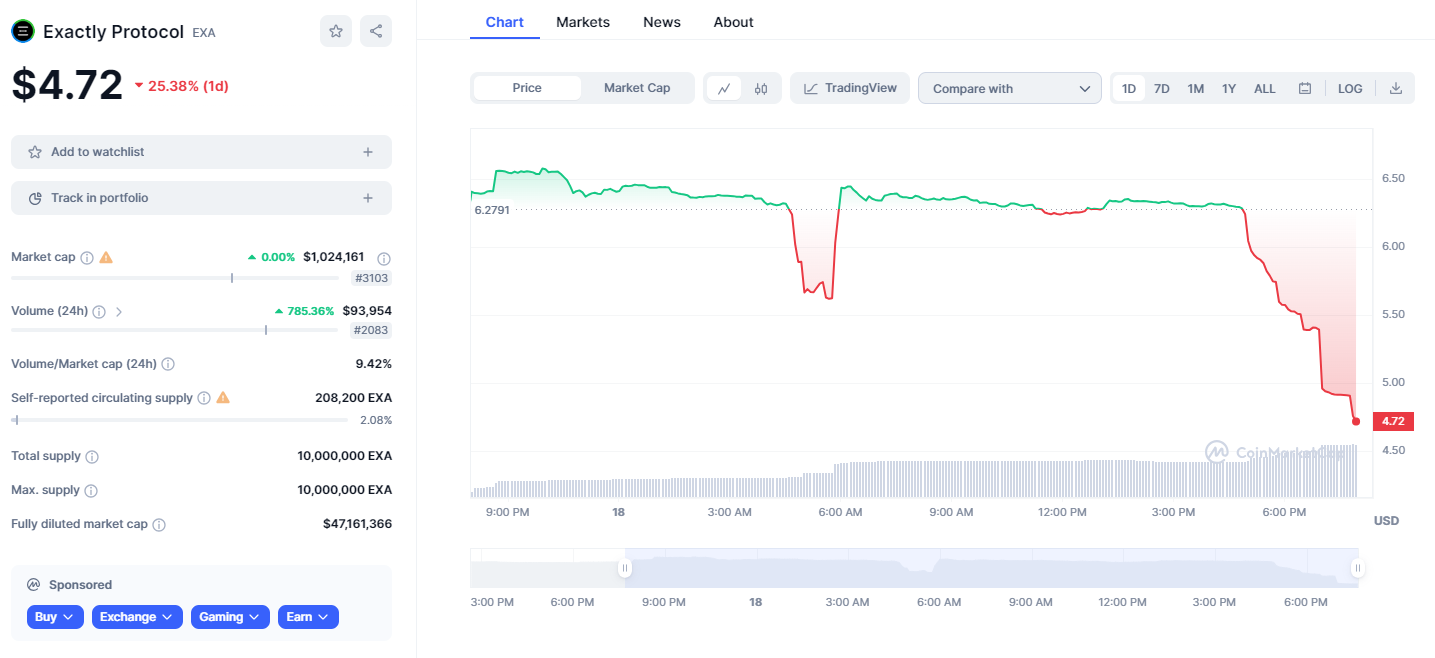Set chart range to 1D

(1129, 88)
